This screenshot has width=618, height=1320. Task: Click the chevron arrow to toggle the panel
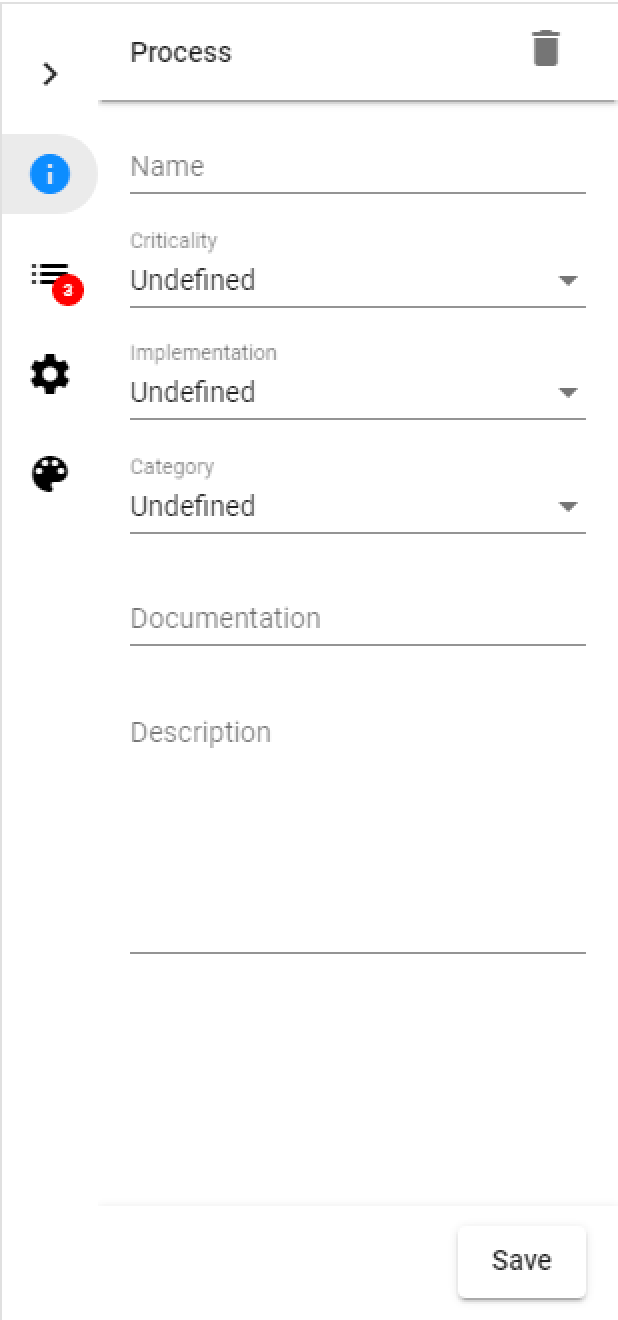50,74
